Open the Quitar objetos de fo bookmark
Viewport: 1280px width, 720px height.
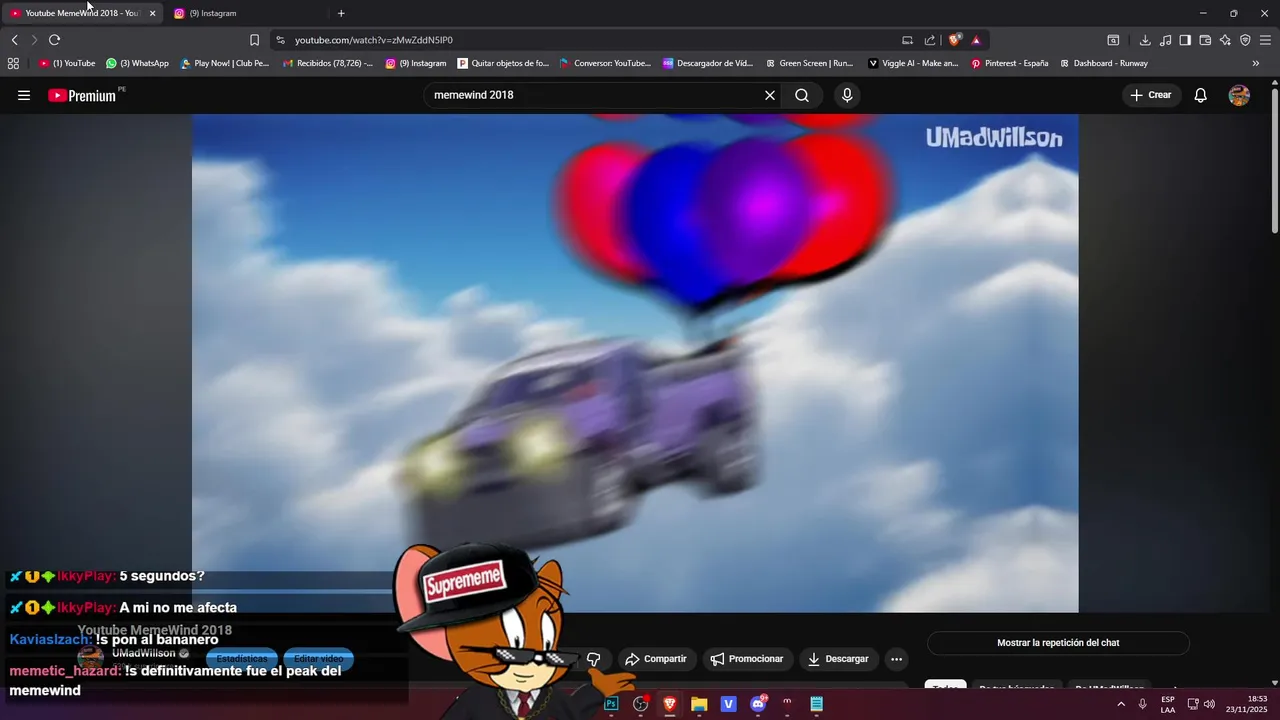[503, 63]
